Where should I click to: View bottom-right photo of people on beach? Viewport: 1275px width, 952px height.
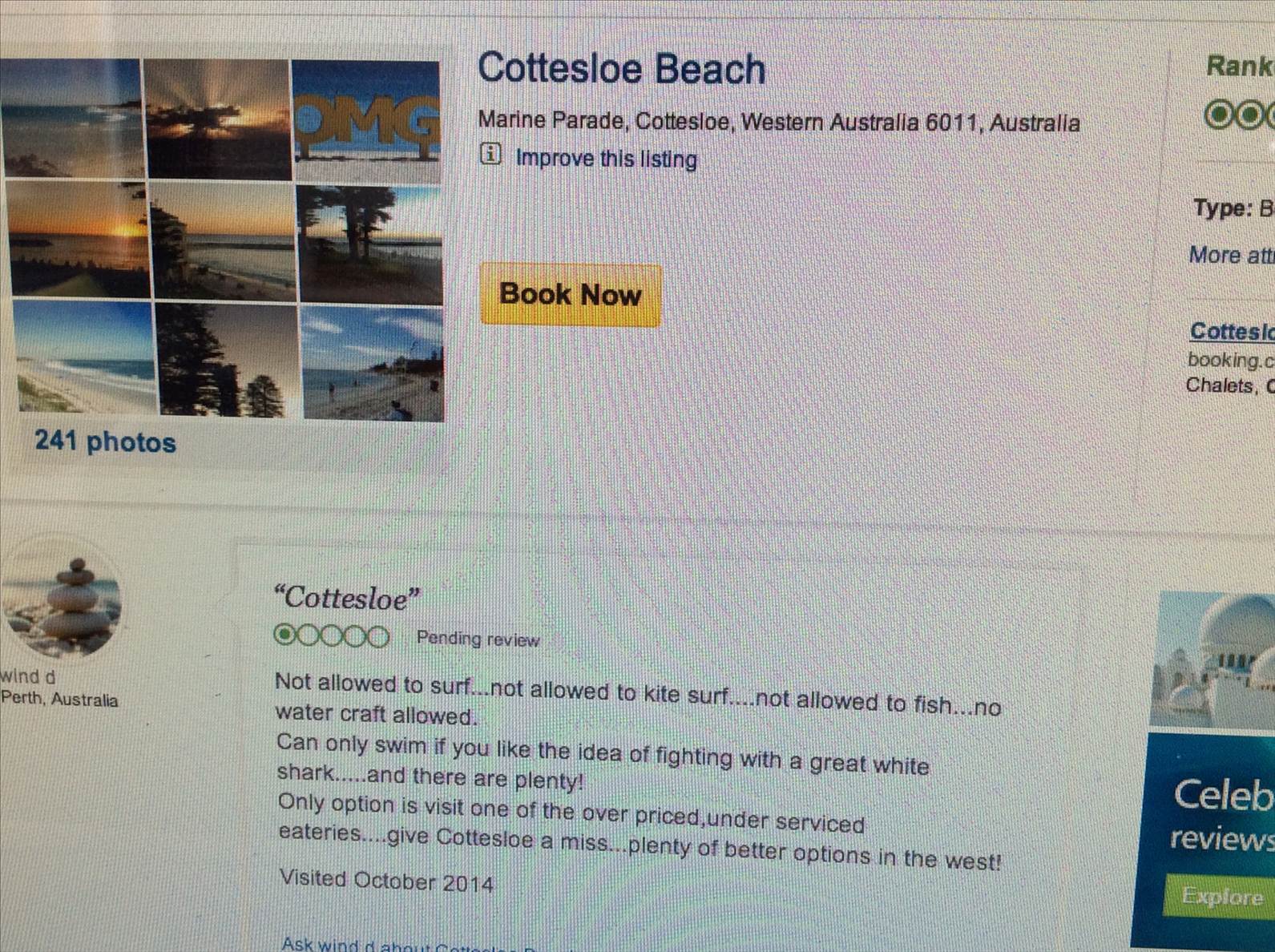[x=373, y=363]
